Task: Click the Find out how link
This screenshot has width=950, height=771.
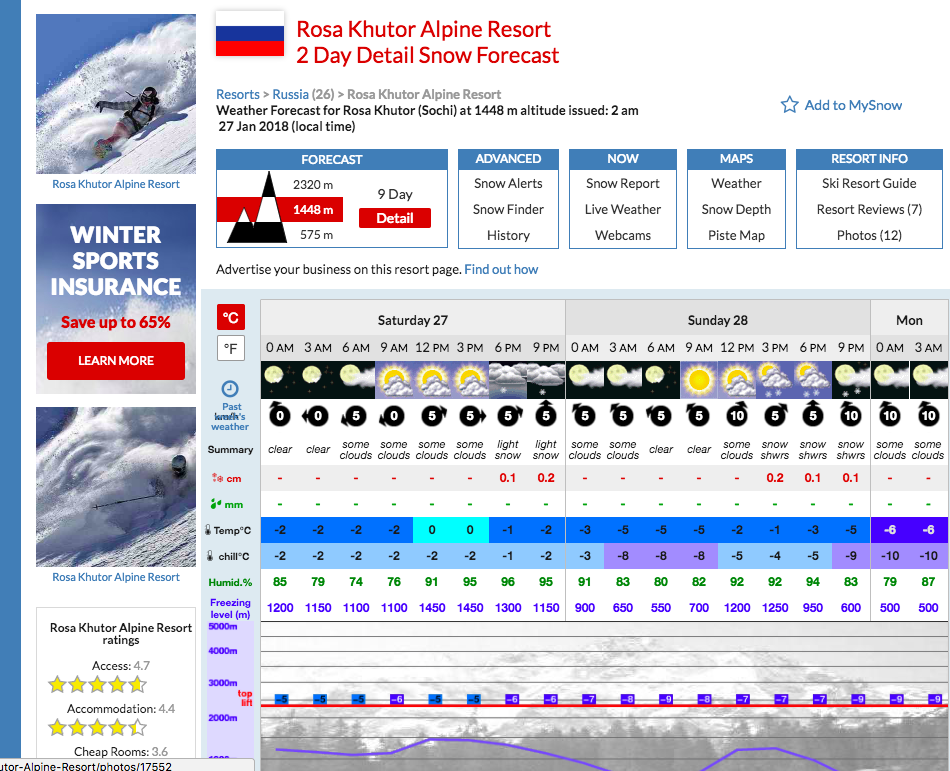Action: [501, 270]
